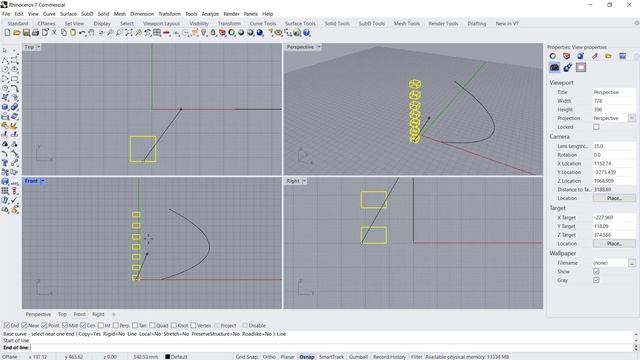640x360 pixels.
Task: Click the Lens Length input field
Action: [x=614, y=146]
